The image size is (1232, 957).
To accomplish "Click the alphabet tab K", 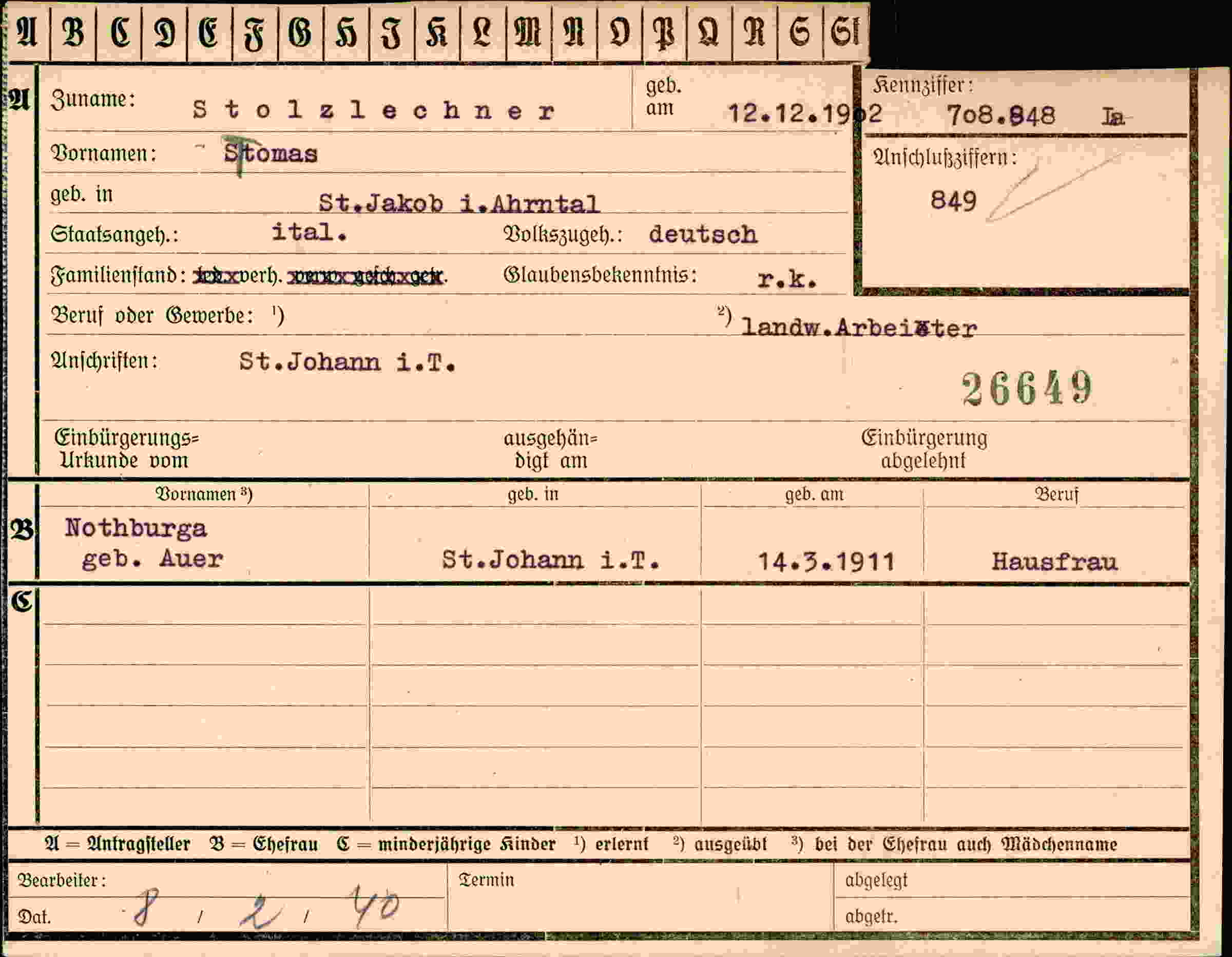I will (437, 33).
